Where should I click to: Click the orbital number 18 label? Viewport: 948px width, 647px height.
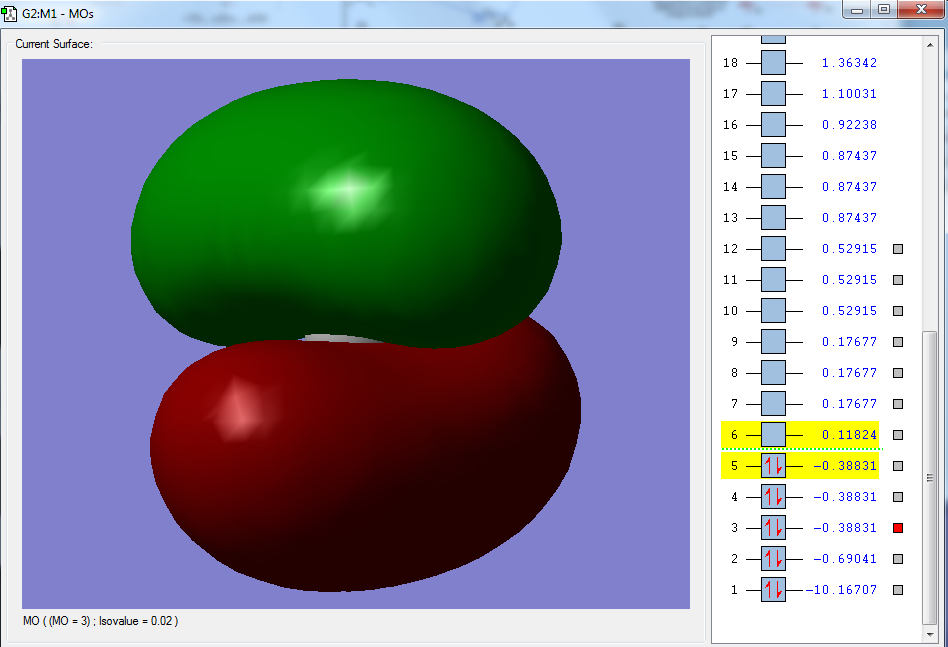coord(730,63)
